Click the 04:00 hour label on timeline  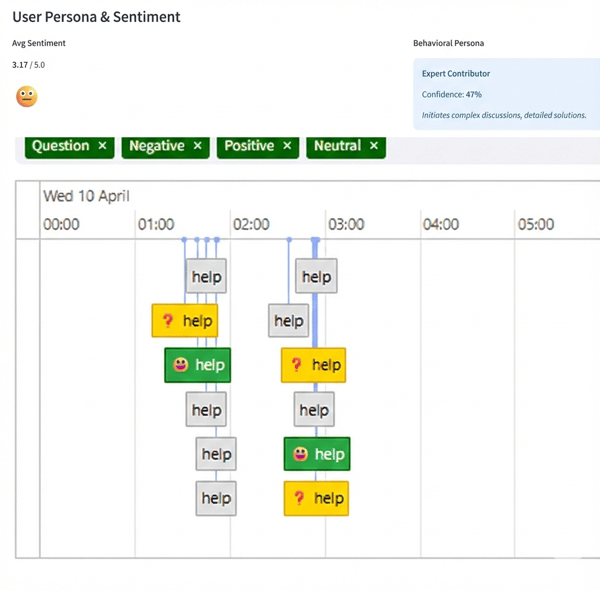pos(440,224)
